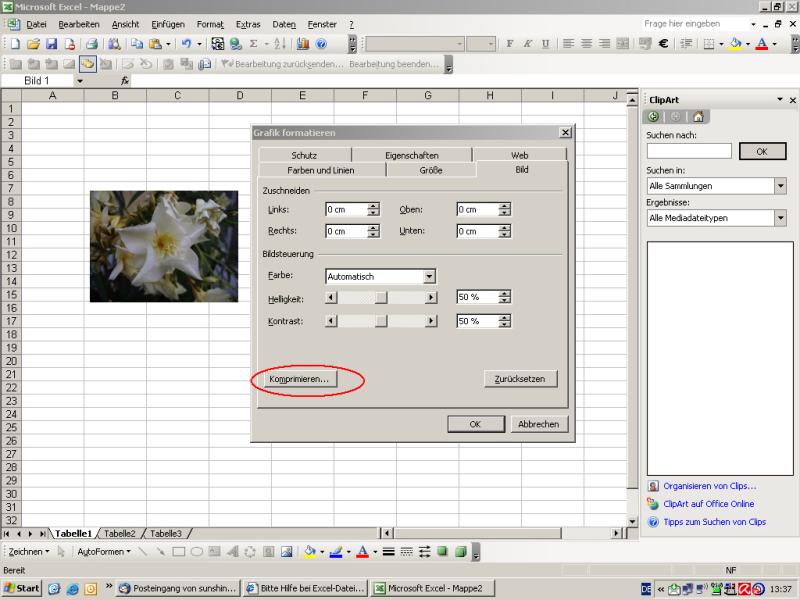Click the AutoSum sigma icon
Viewport: 800px width, 600px height.
tap(253, 44)
